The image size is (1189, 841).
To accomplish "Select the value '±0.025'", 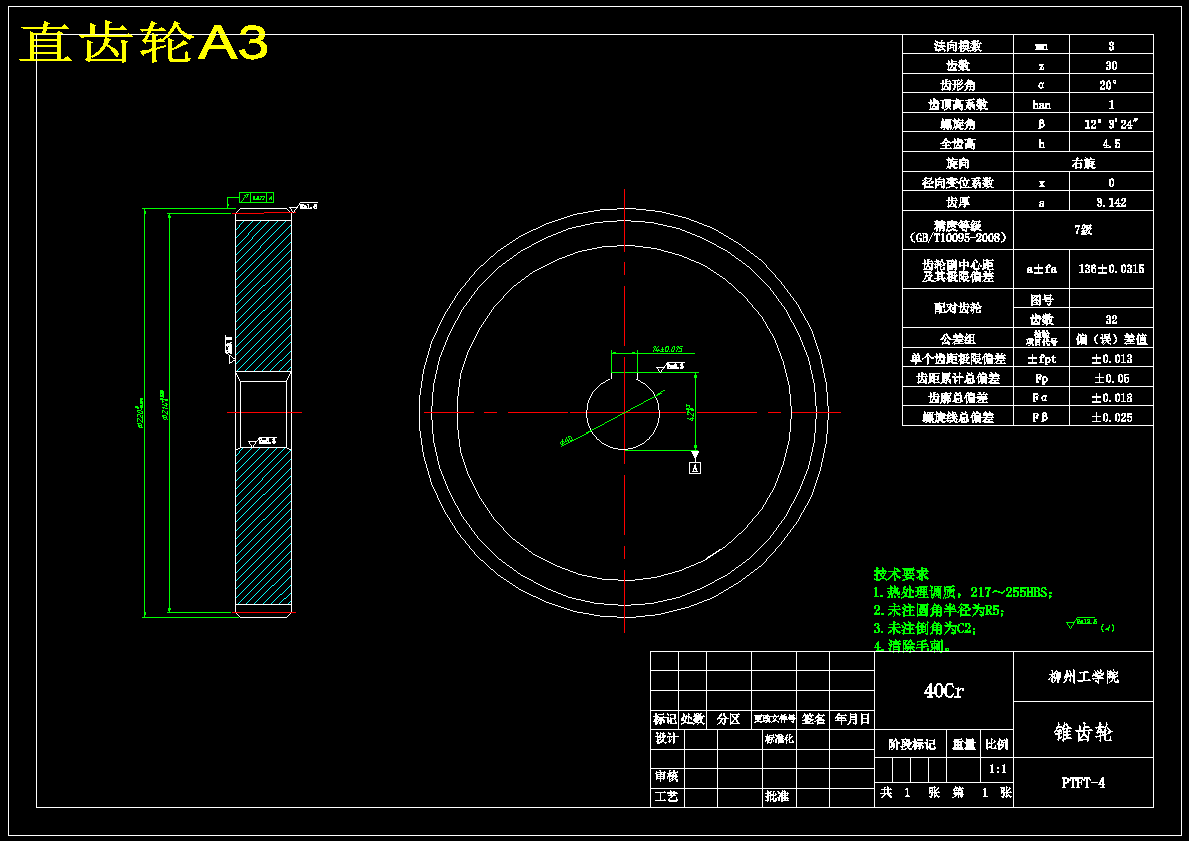I will pyautogui.click(x=1111, y=417).
